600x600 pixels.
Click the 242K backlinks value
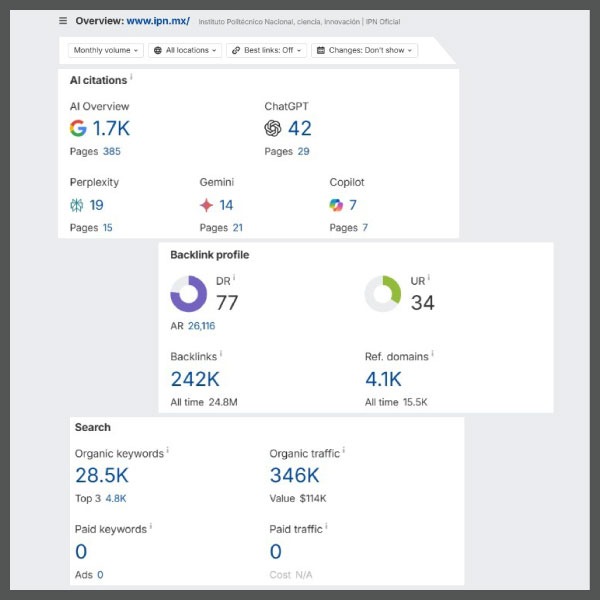[x=195, y=379]
